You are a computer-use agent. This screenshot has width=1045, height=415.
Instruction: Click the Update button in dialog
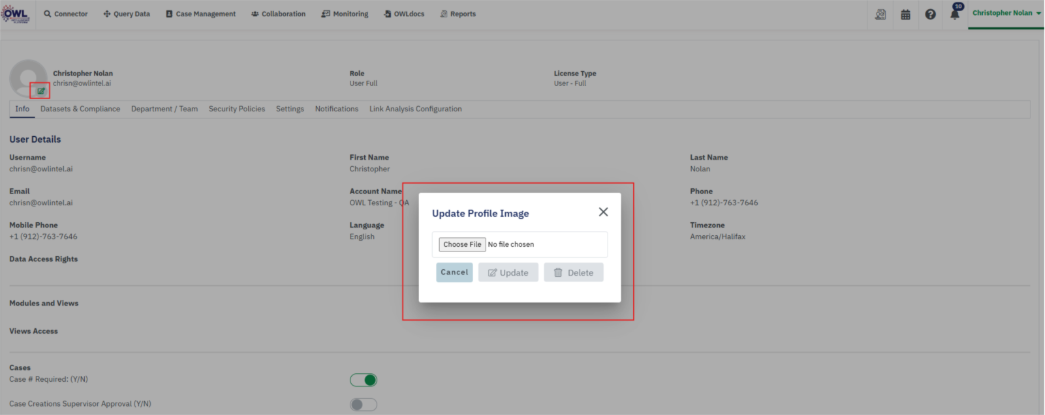[508, 272]
